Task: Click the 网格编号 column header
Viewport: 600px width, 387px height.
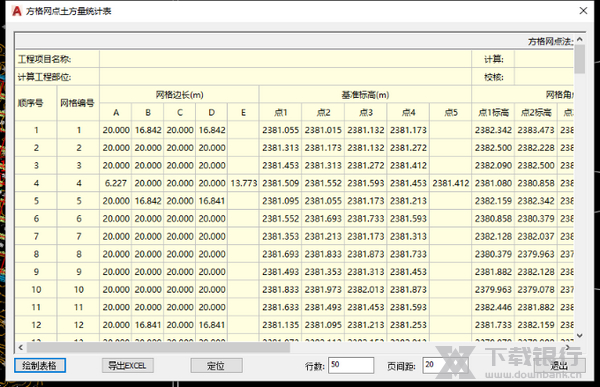Action: (78, 103)
